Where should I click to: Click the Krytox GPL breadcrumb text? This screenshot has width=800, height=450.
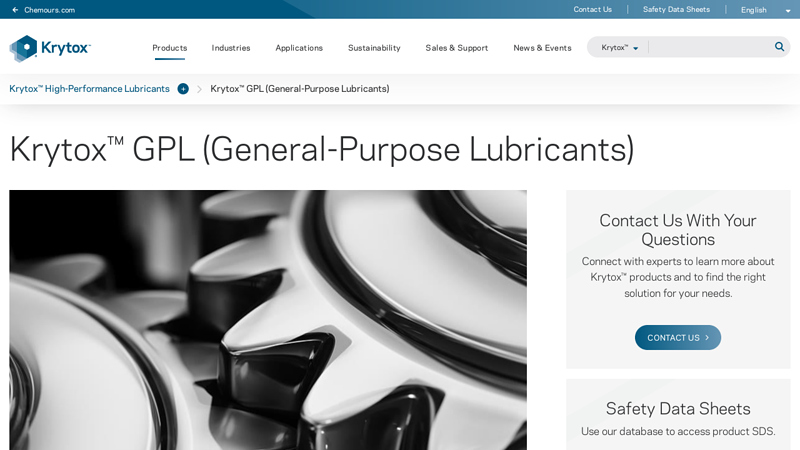[299, 89]
